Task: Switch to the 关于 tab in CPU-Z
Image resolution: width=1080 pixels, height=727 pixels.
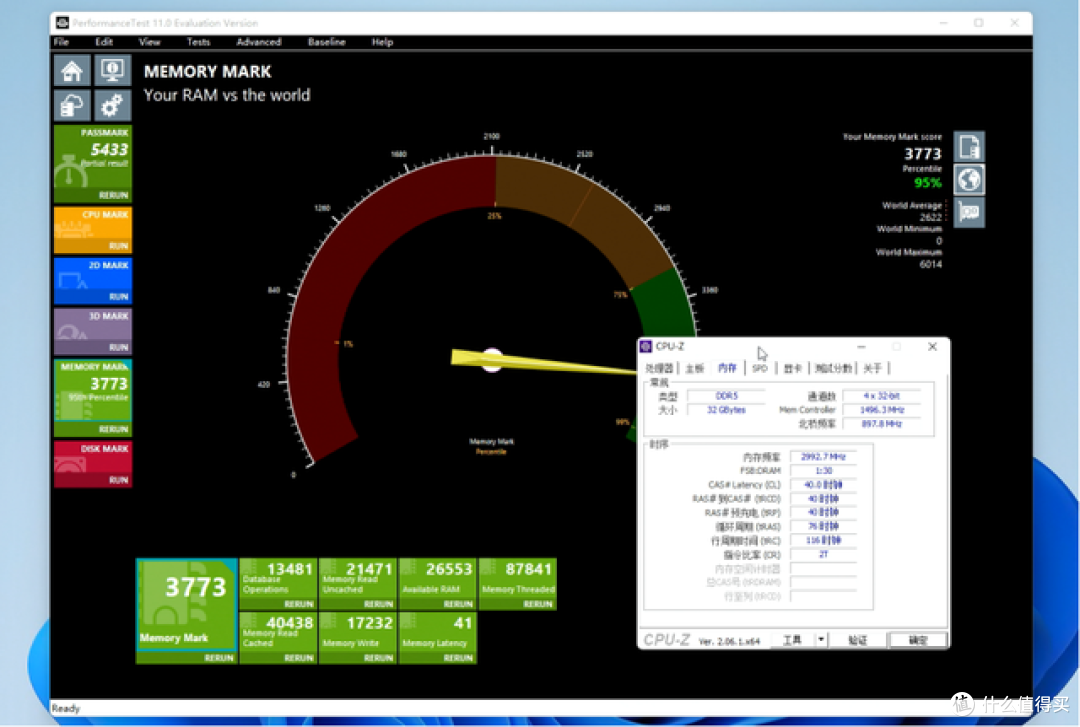Action: click(873, 369)
